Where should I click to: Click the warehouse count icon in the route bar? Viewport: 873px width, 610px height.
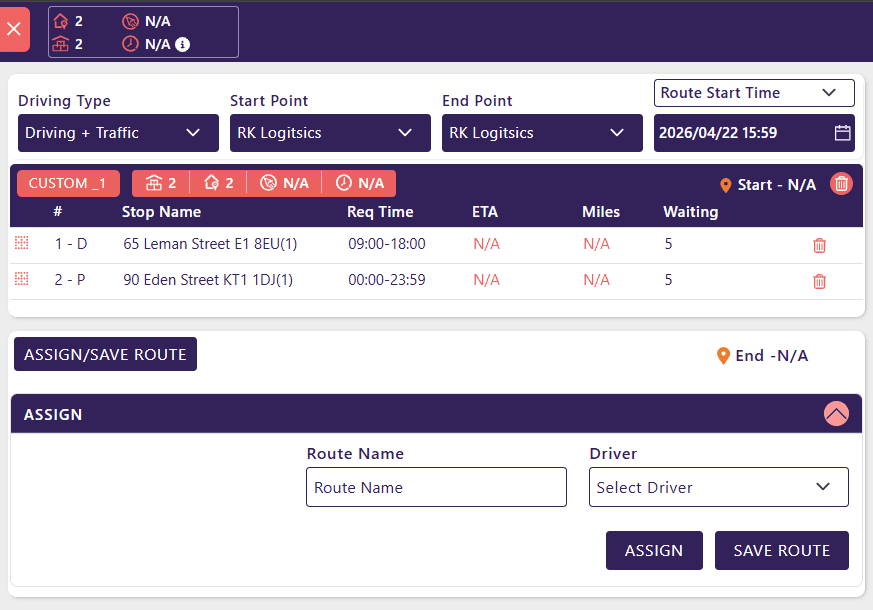click(154, 183)
